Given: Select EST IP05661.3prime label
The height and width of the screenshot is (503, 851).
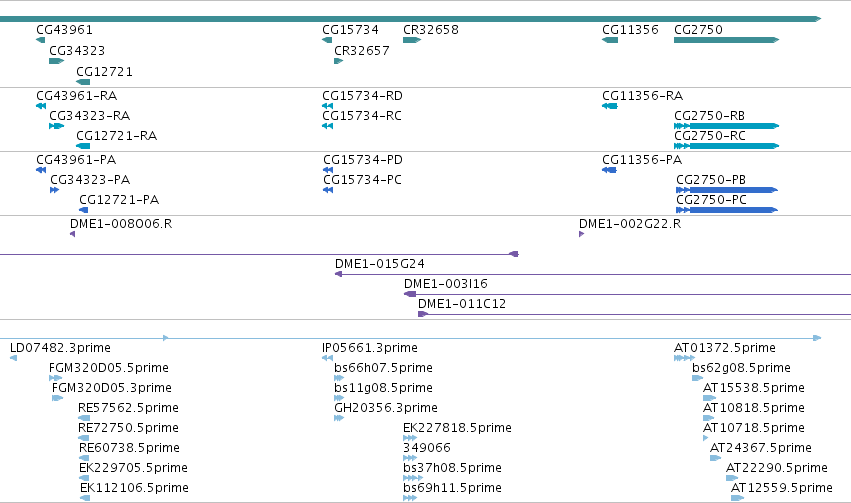Looking at the screenshot, I should pyautogui.click(x=370, y=348).
